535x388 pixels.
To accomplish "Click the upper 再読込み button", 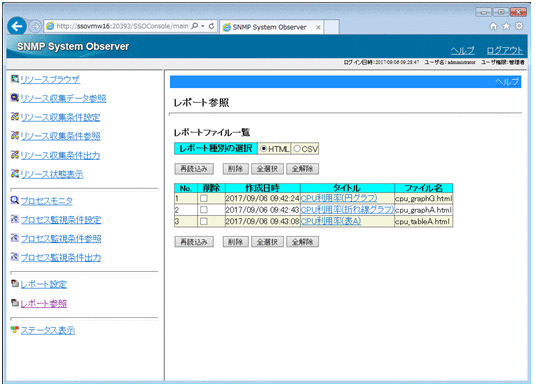I will pos(194,169).
